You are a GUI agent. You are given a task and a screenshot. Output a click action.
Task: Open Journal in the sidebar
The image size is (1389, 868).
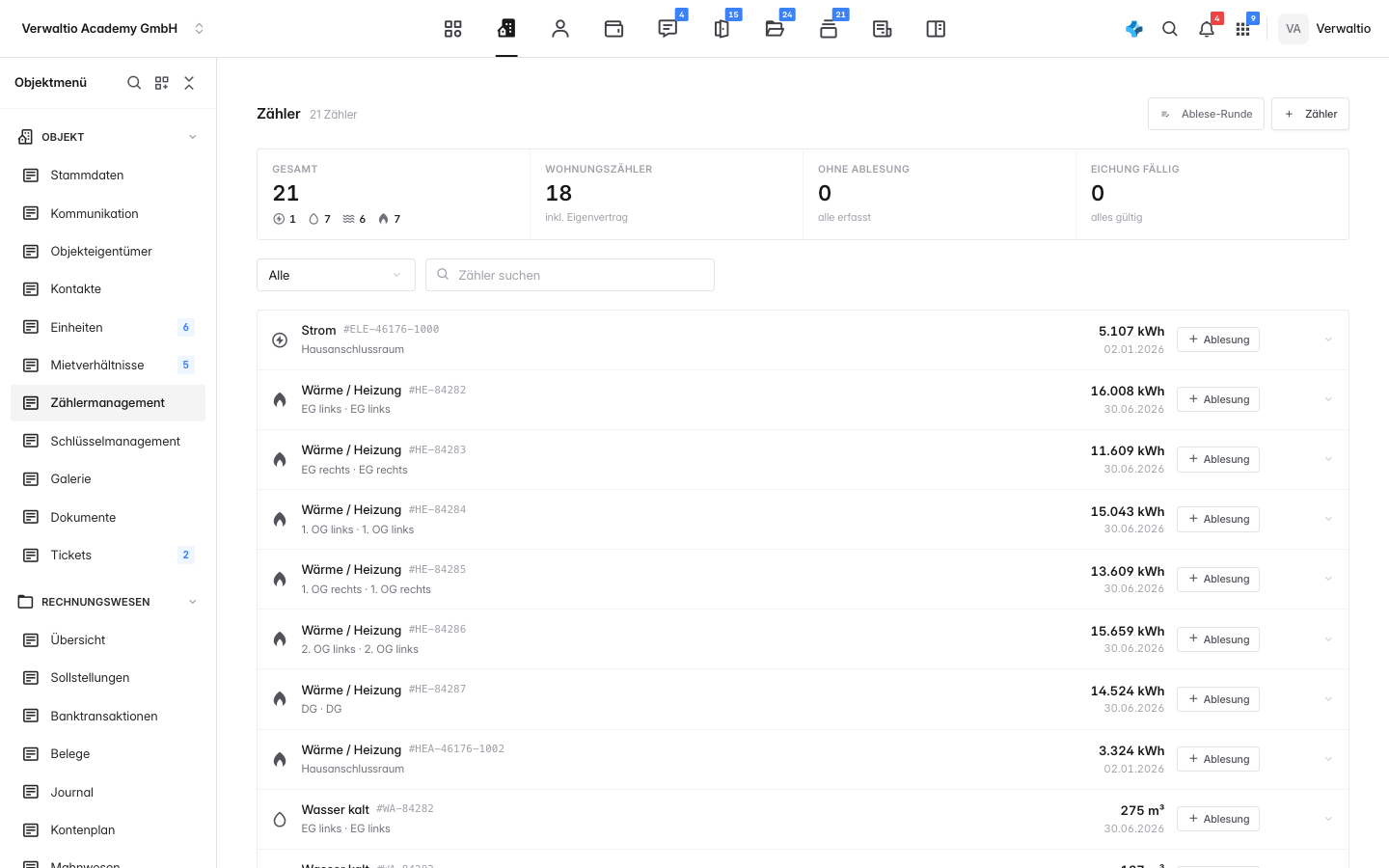[108, 792]
